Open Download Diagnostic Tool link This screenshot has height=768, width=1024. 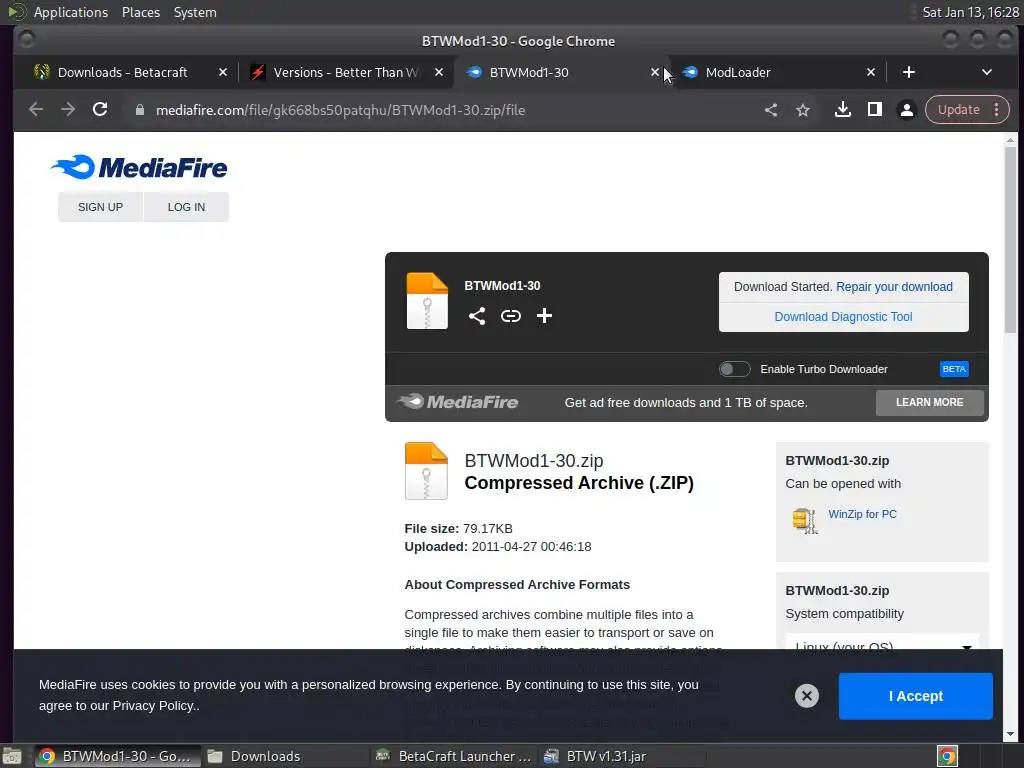[843, 317]
